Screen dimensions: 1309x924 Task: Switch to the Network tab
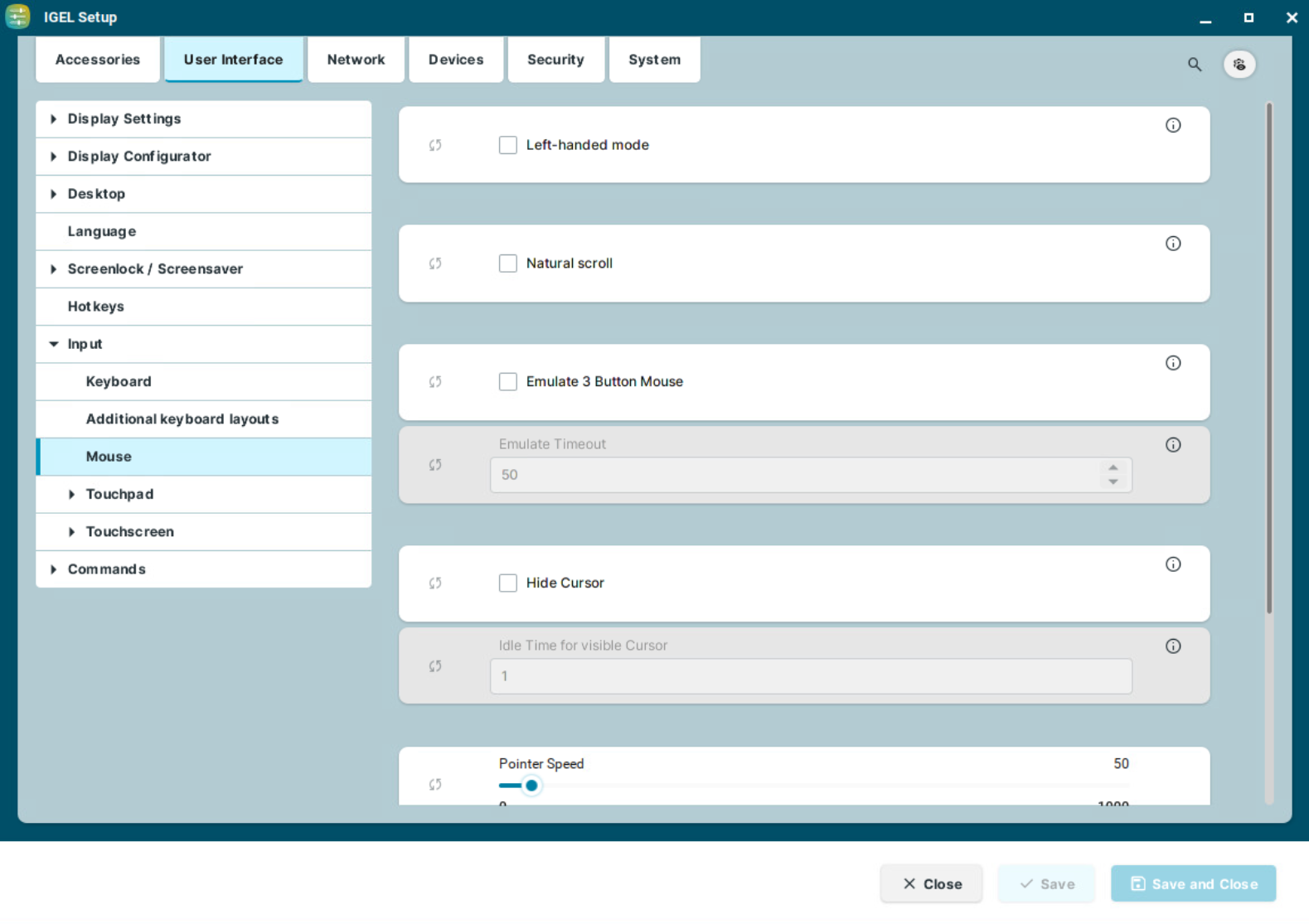pyautogui.click(x=356, y=60)
